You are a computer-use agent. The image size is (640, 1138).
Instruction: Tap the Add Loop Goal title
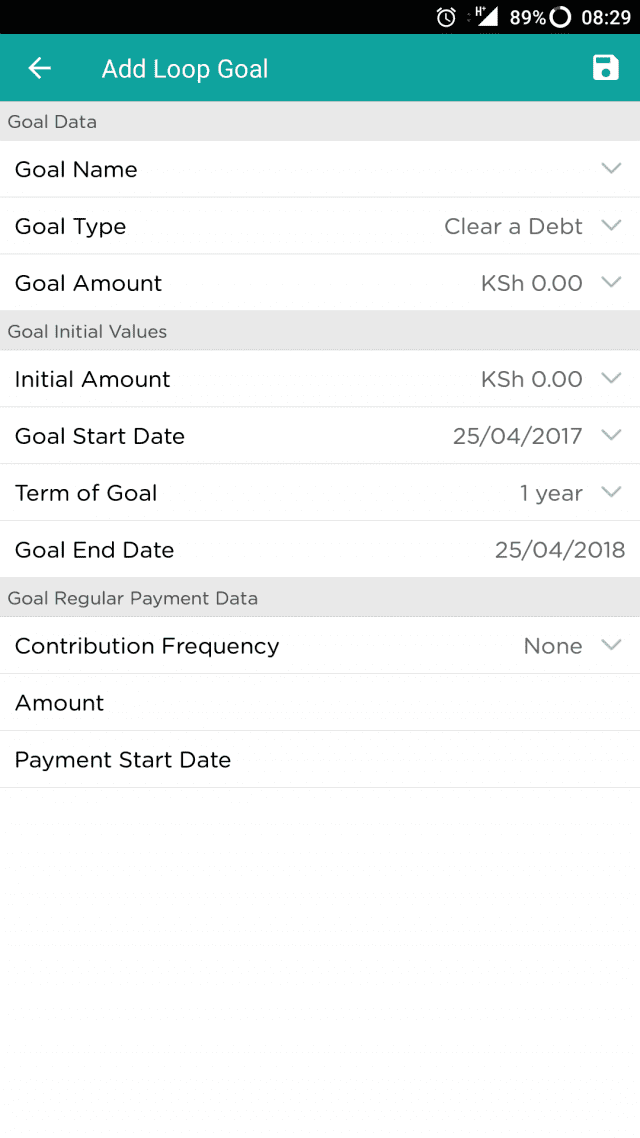click(184, 69)
